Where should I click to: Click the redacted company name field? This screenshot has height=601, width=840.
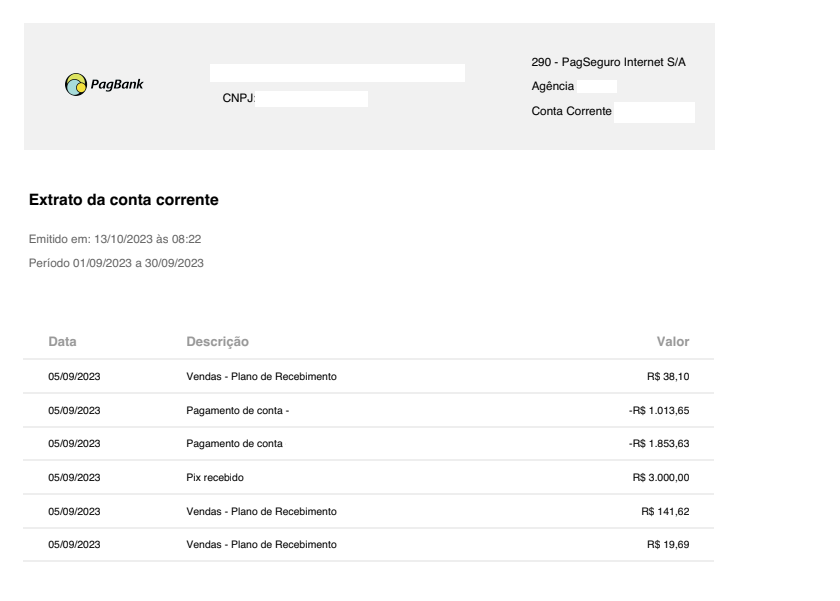pyautogui.click(x=337, y=73)
